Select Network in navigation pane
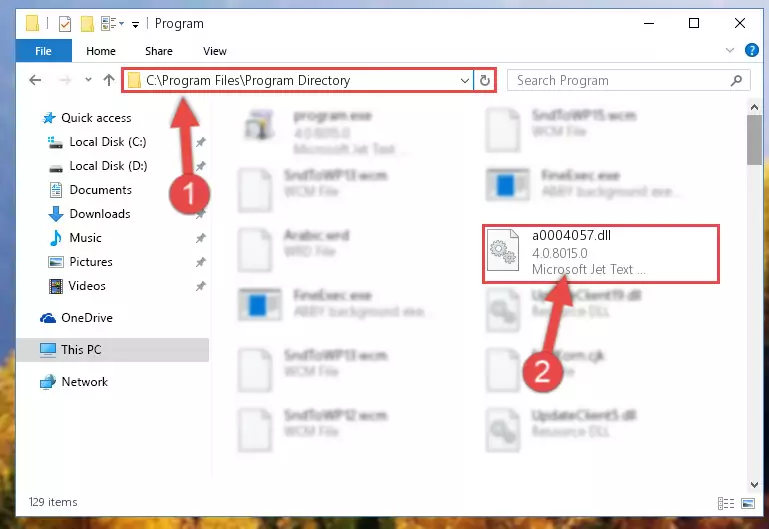Image resolution: width=769 pixels, height=529 pixels. click(84, 381)
